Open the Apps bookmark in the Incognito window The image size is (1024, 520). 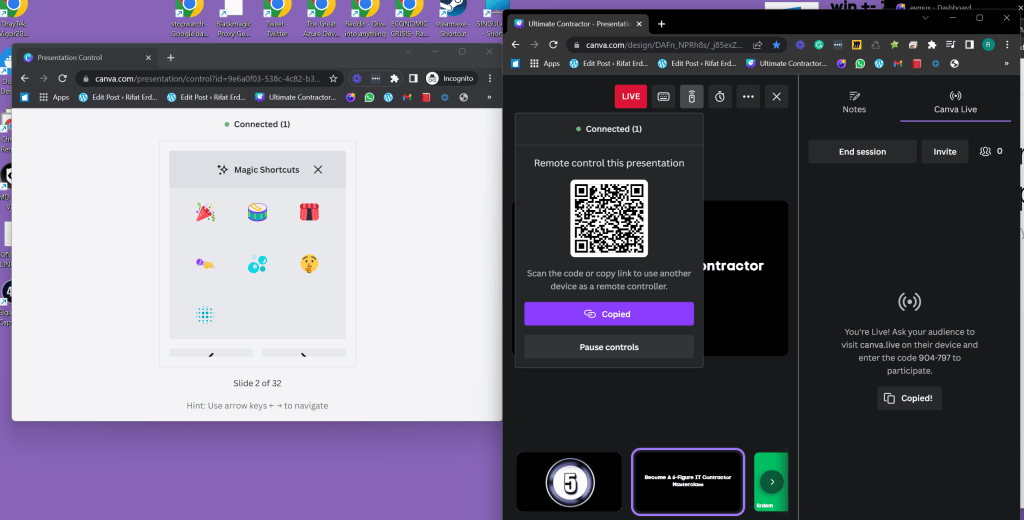[x=54, y=97]
